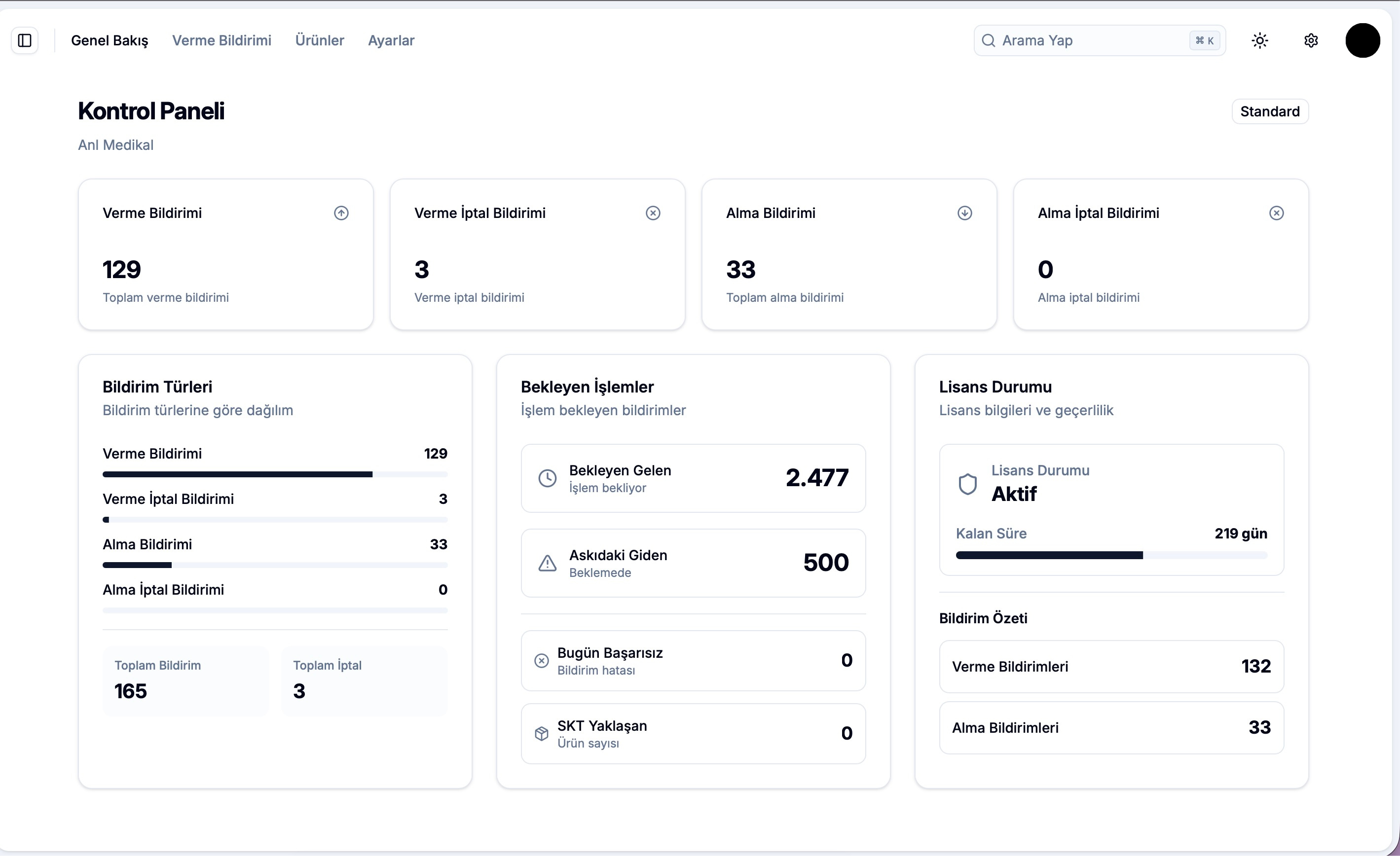The image size is (1400, 856).
Task: Click the Verme Bildirimi progress bar
Action: pos(275,474)
